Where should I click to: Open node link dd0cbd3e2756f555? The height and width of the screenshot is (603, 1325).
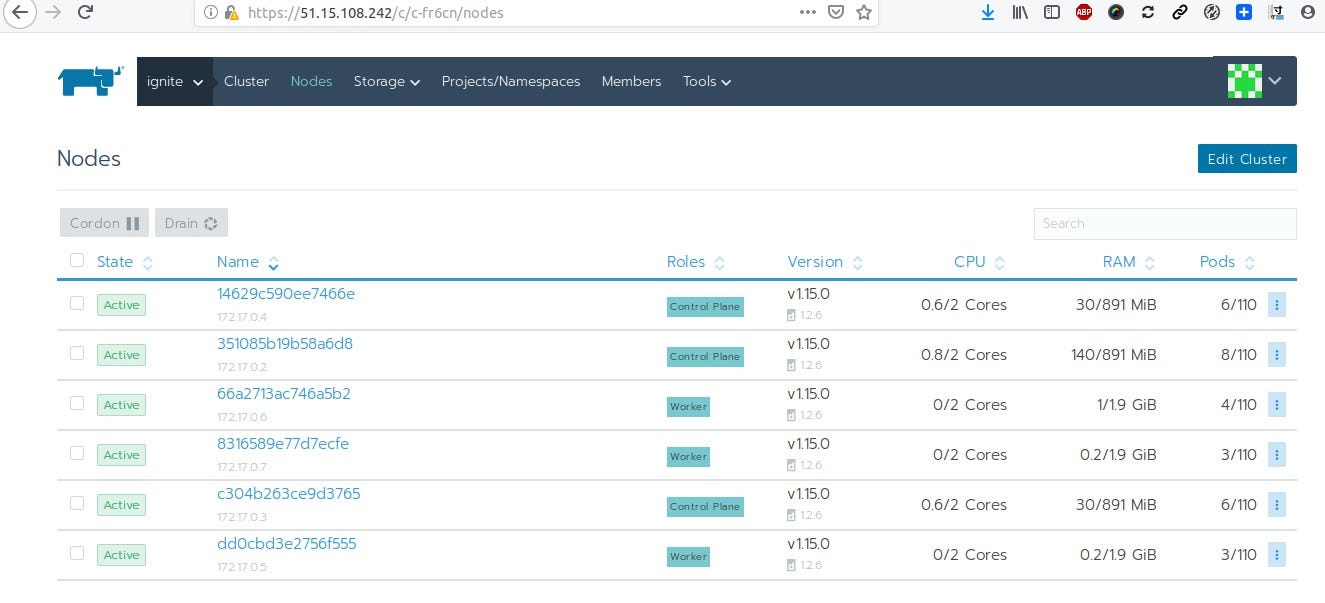click(x=287, y=544)
